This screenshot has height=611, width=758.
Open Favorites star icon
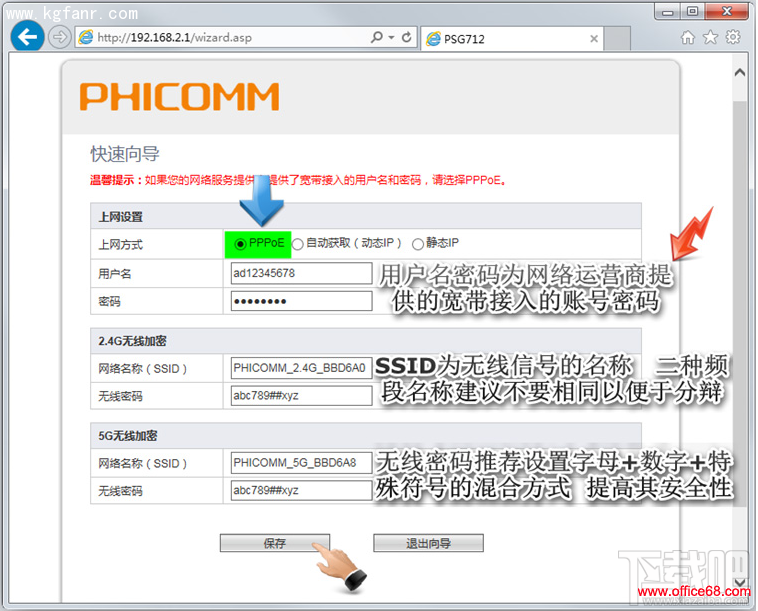(x=710, y=37)
